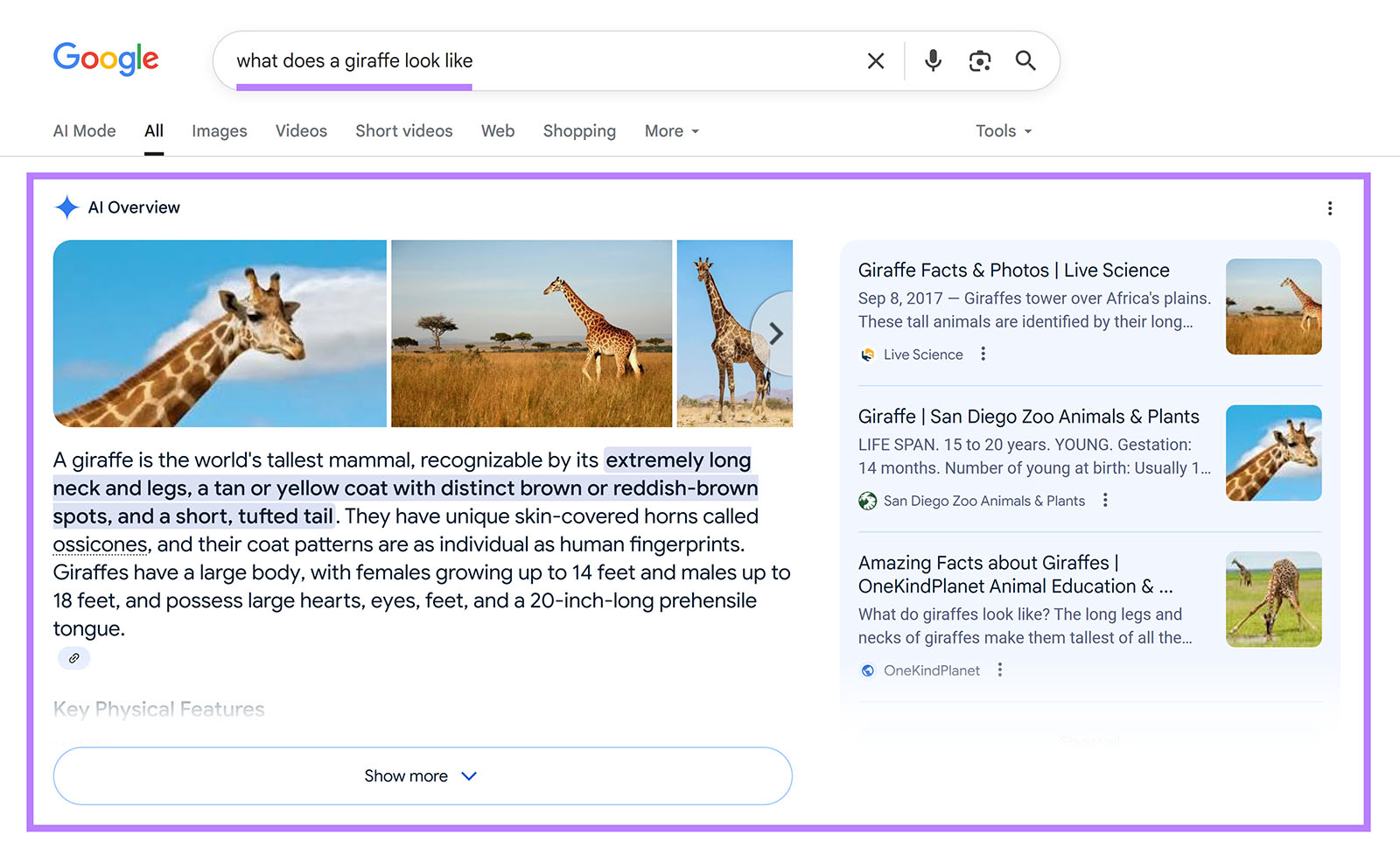Image resolution: width=1400 pixels, height=856 pixels.
Task: Click the search magnifier icon
Action: point(1025,60)
